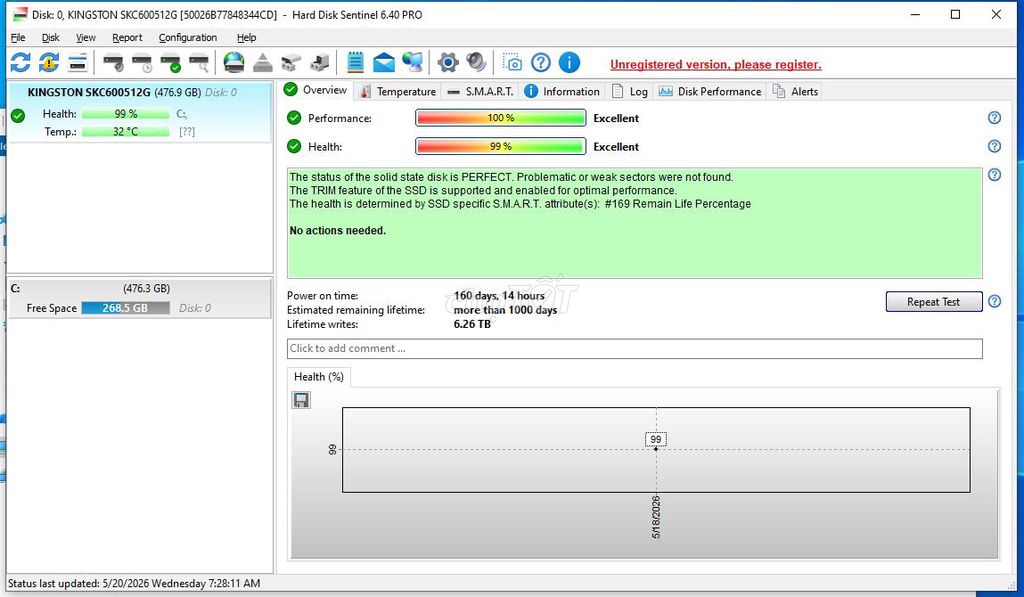The width and height of the screenshot is (1024, 597).
Task: Click the 99 data point on graph
Action: 656,448
